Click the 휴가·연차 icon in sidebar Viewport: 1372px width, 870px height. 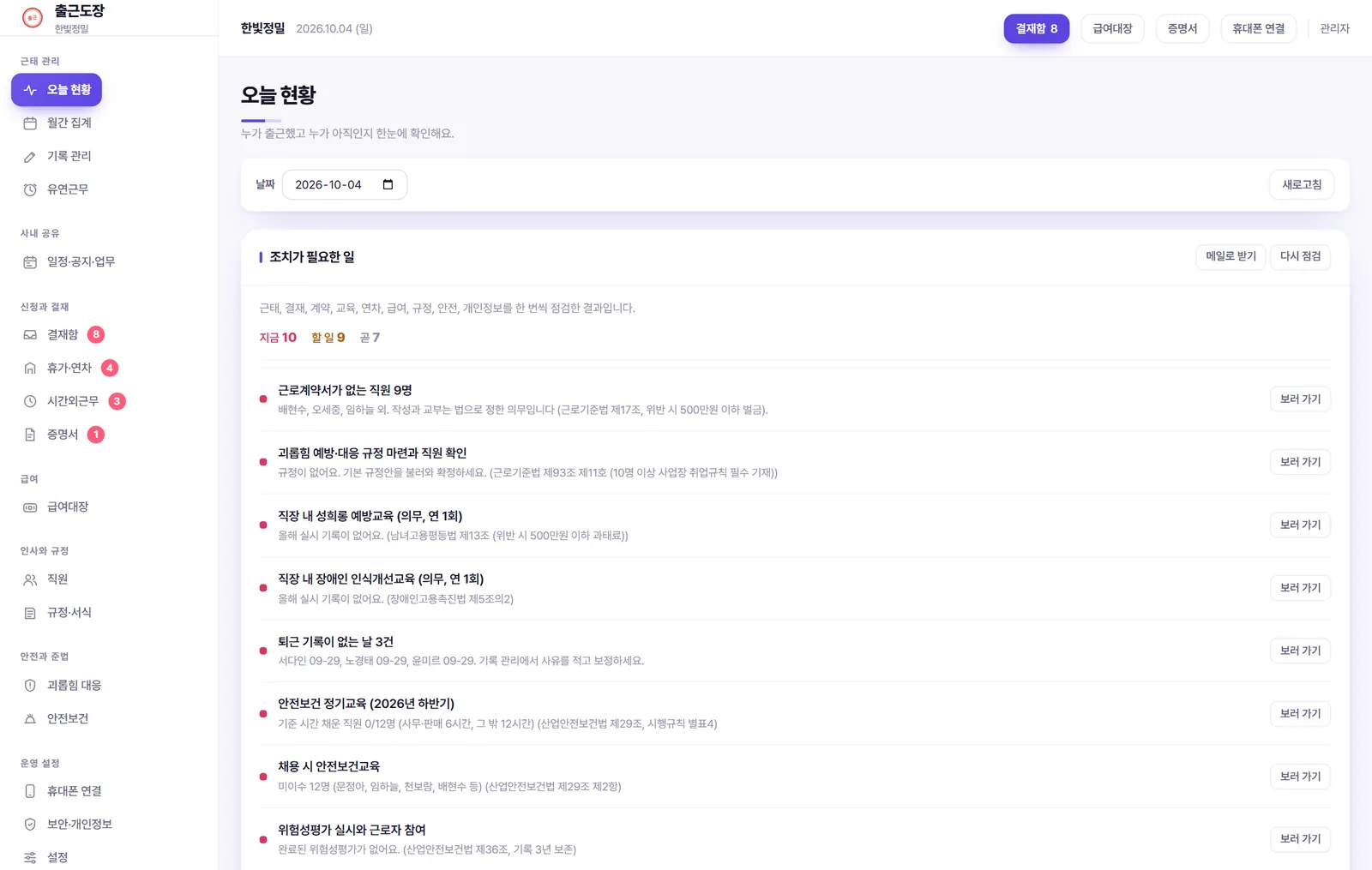[x=30, y=369]
